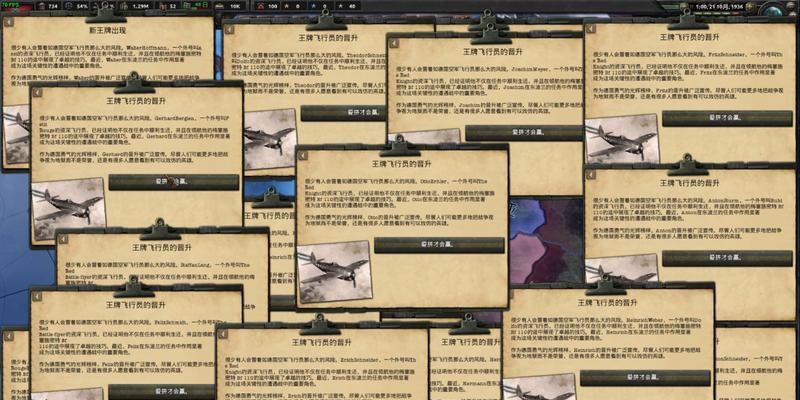Screen dimensions: 800x400
Task: Collapse Joachim's ace pilot event popup
Action: click(394, 43)
